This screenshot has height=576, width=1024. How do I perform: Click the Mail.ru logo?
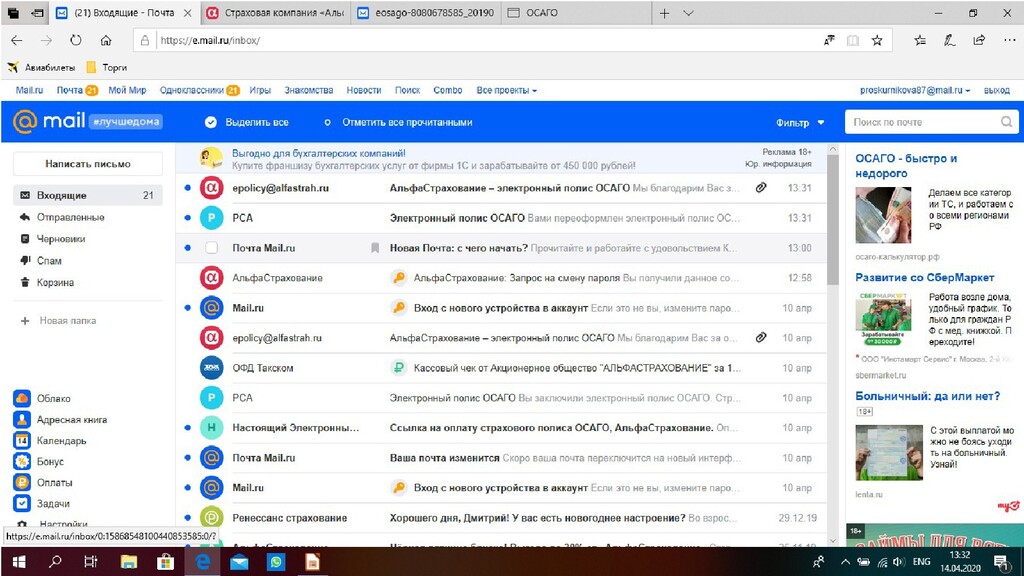50,121
